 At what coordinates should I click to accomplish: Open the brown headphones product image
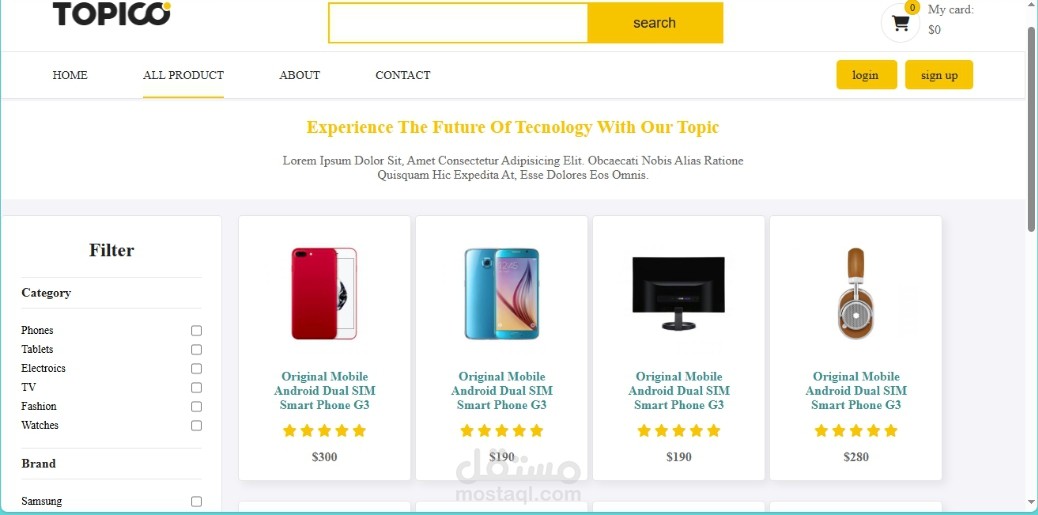click(x=855, y=293)
